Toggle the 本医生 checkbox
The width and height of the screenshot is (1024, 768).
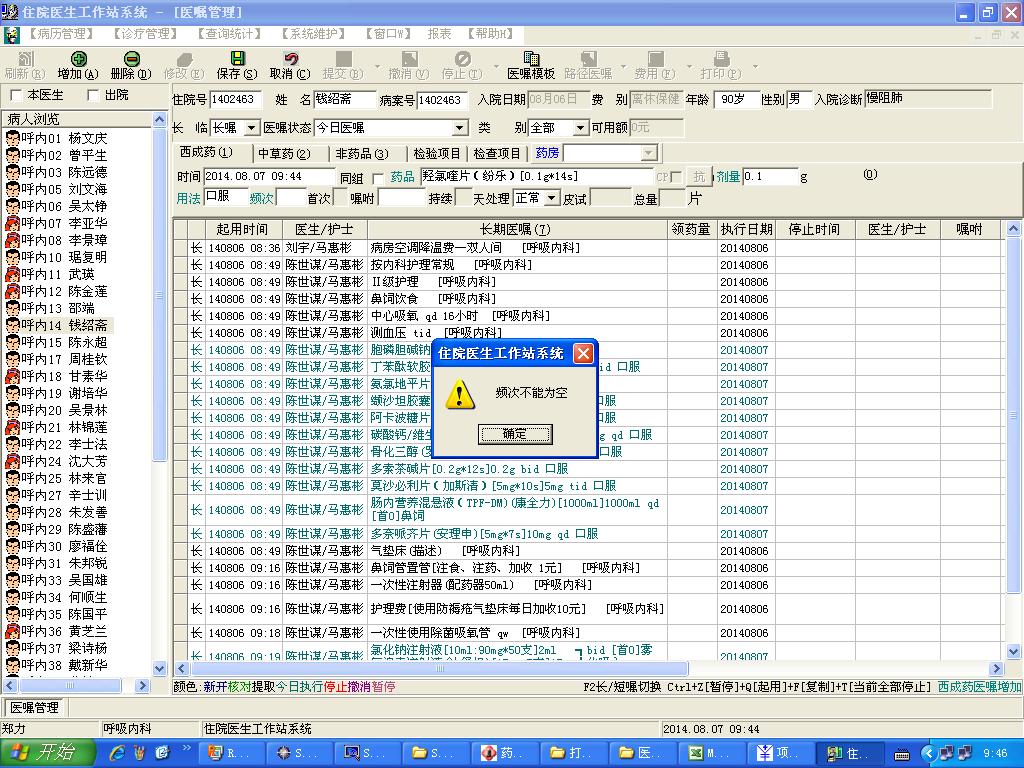pyautogui.click(x=16, y=95)
